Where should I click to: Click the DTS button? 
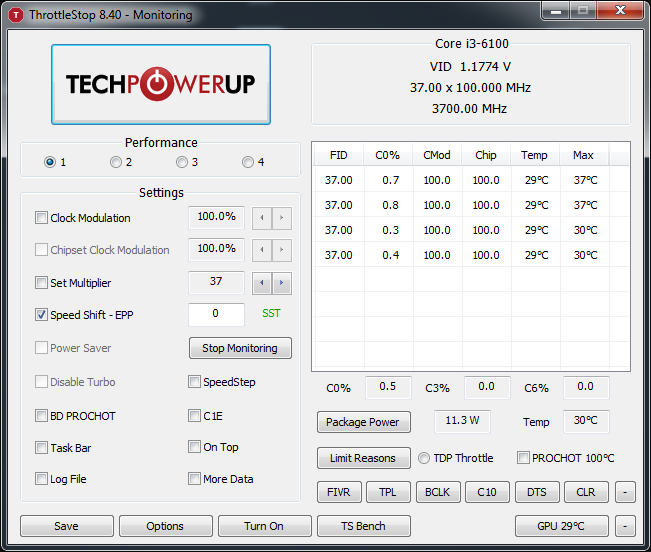tap(537, 492)
